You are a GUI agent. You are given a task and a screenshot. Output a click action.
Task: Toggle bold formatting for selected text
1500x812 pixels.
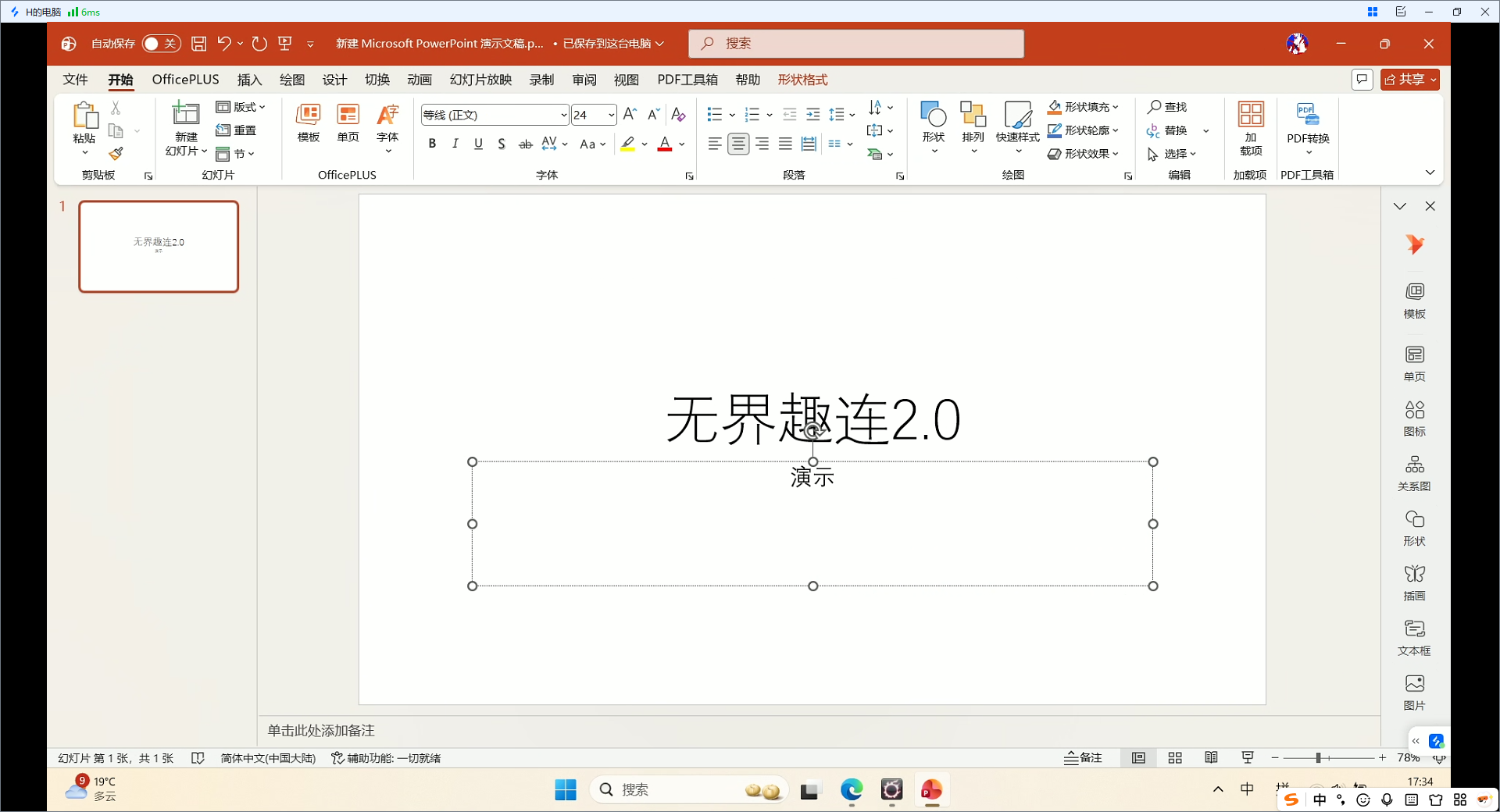pyautogui.click(x=431, y=144)
